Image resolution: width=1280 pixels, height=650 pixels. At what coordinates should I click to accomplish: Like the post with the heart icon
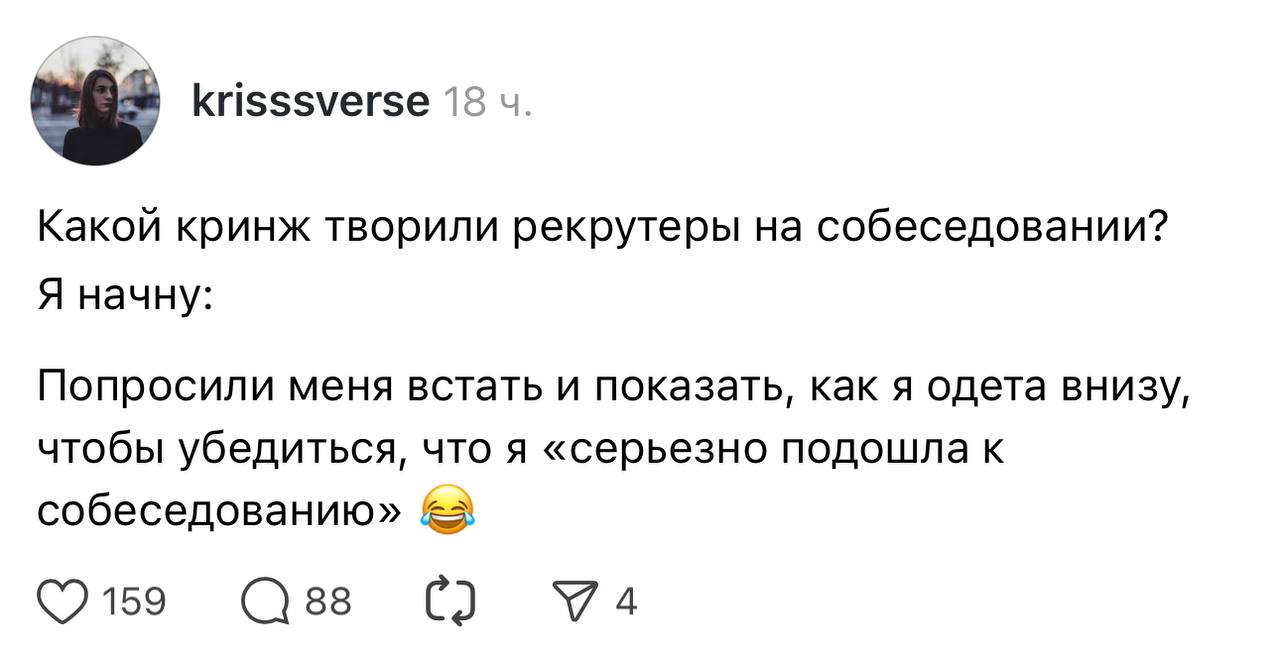[64, 601]
